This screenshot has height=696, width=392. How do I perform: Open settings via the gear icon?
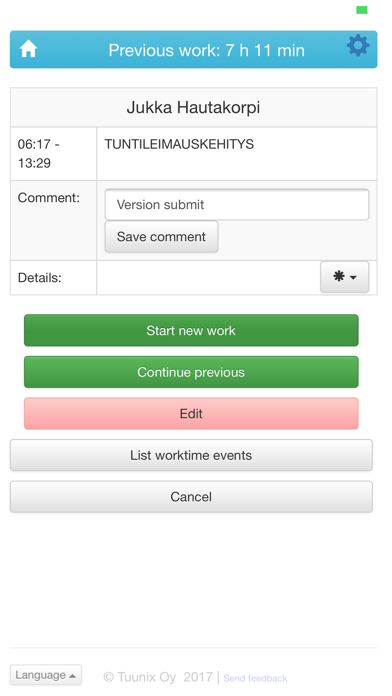(x=358, y=45)
